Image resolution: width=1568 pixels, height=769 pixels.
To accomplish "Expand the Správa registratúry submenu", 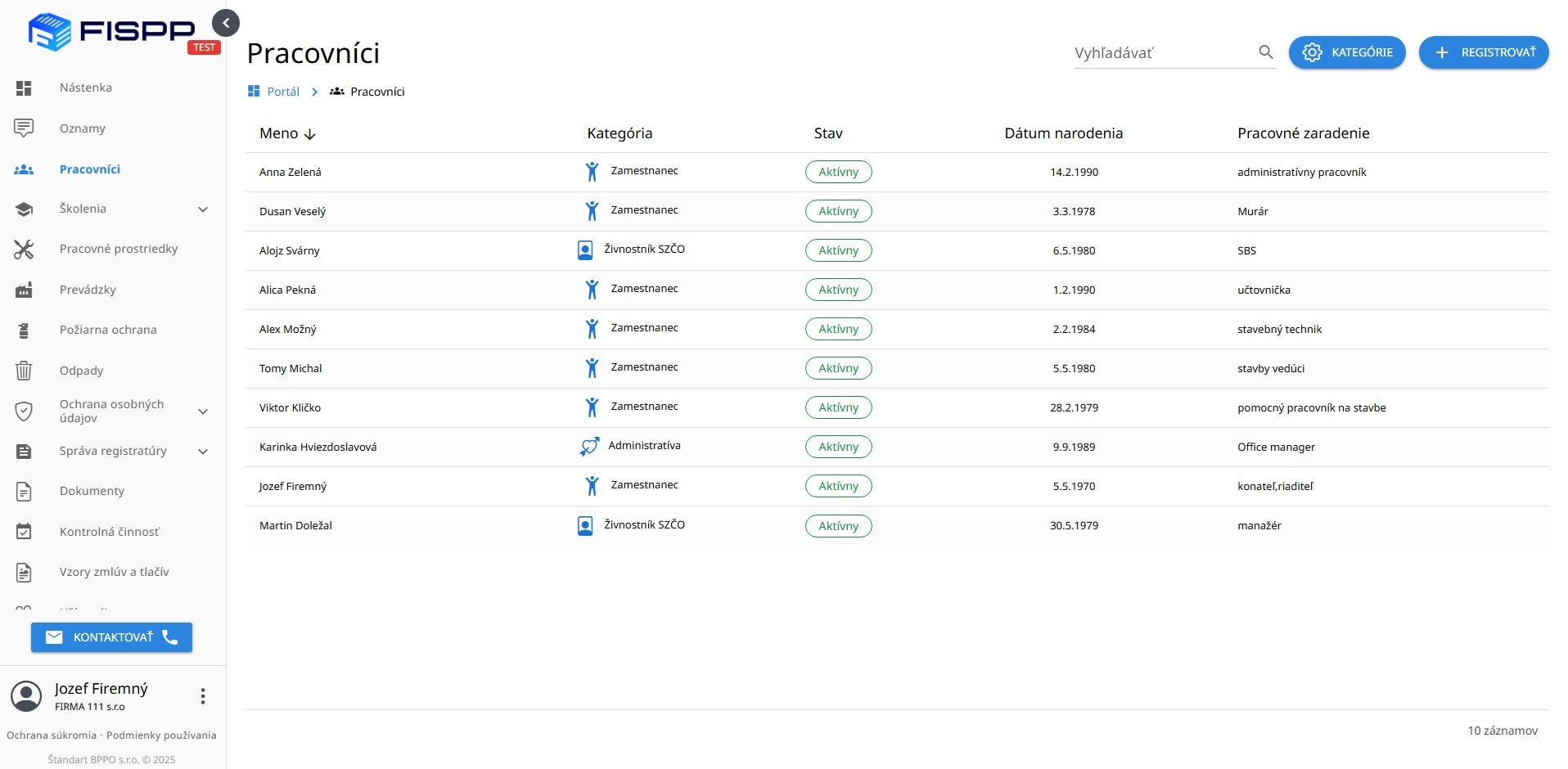I will click(x=203, y=452).
